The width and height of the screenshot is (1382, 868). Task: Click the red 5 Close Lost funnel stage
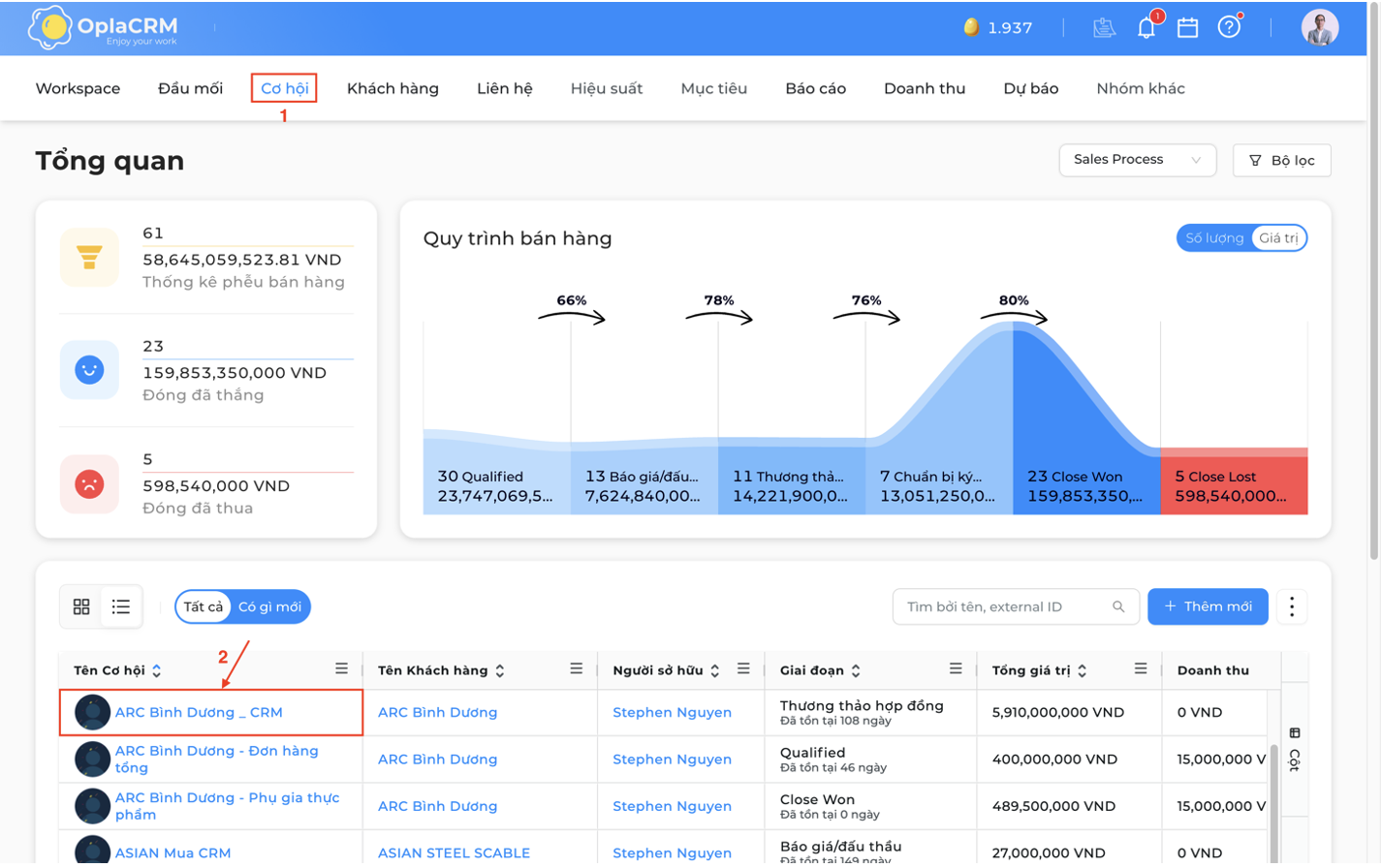[x=1234, y=481]
